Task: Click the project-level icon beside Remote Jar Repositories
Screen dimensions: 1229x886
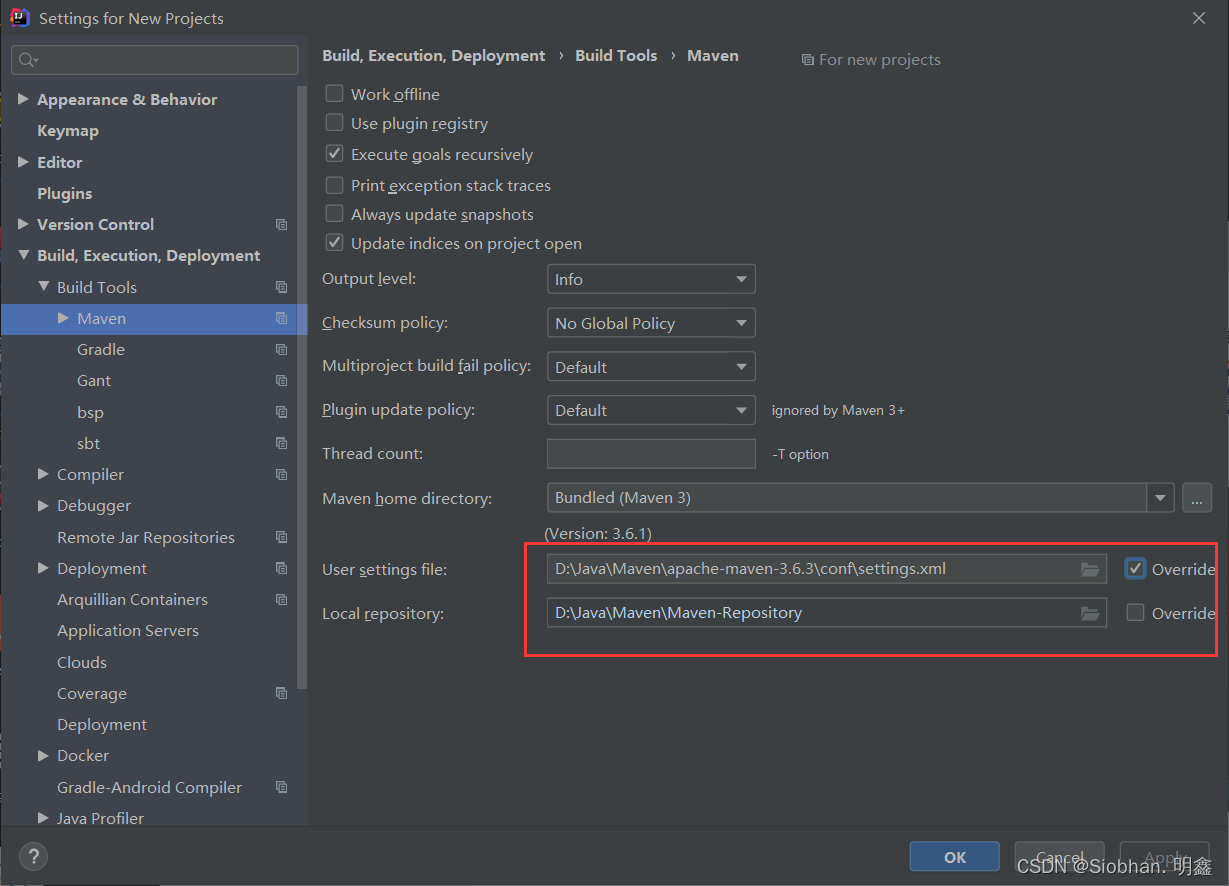Action: [x=281, y=537]
